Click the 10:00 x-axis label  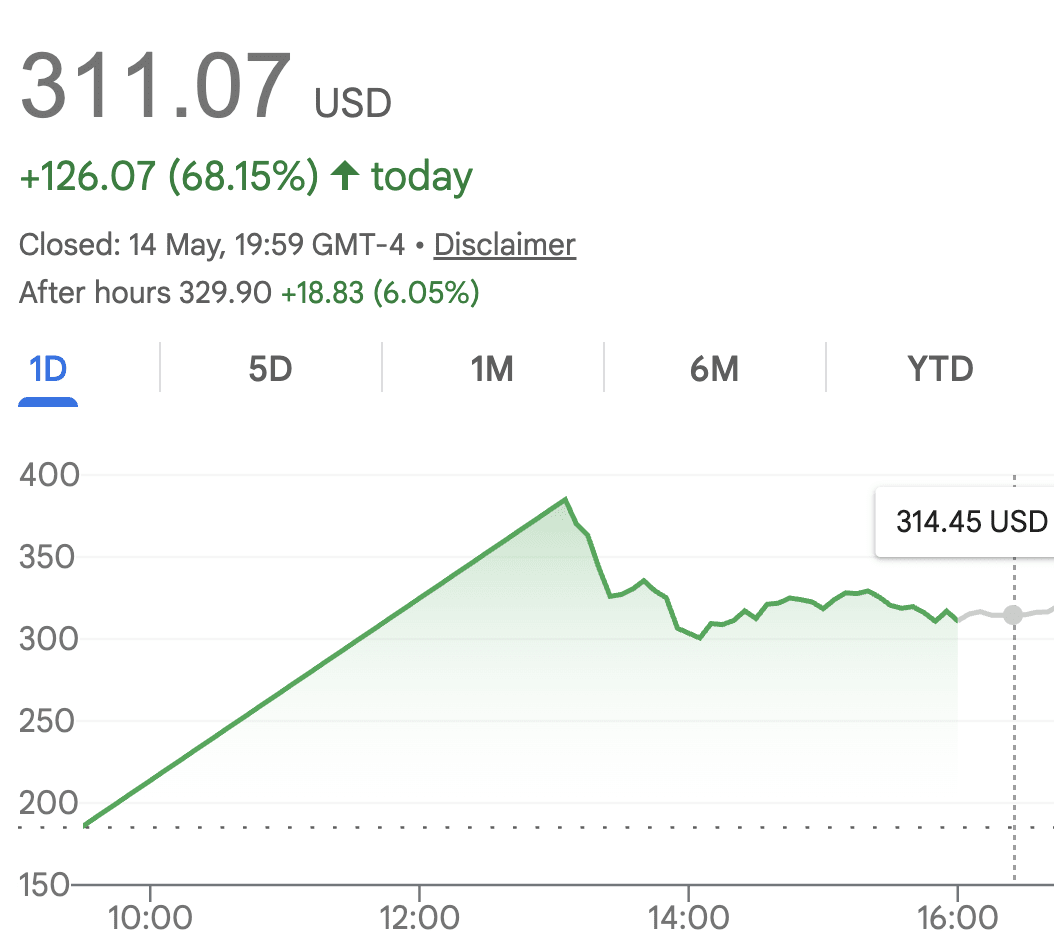(x=150, y=918)
